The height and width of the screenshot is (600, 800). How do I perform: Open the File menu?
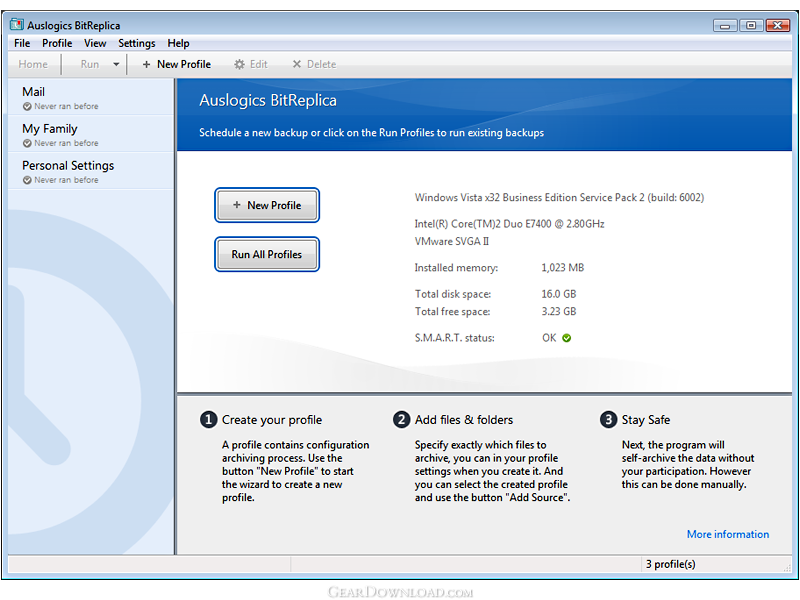pos(22,43)
